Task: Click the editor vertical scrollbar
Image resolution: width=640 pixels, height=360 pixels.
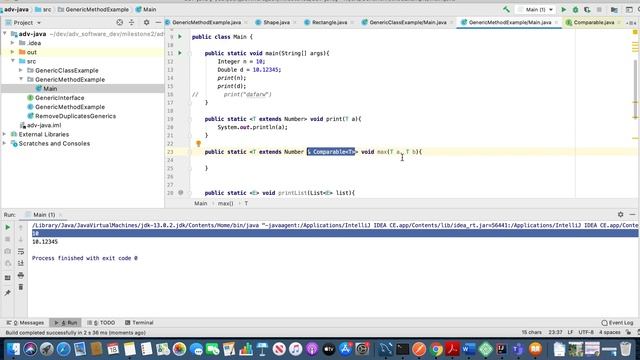Action: 636,88
